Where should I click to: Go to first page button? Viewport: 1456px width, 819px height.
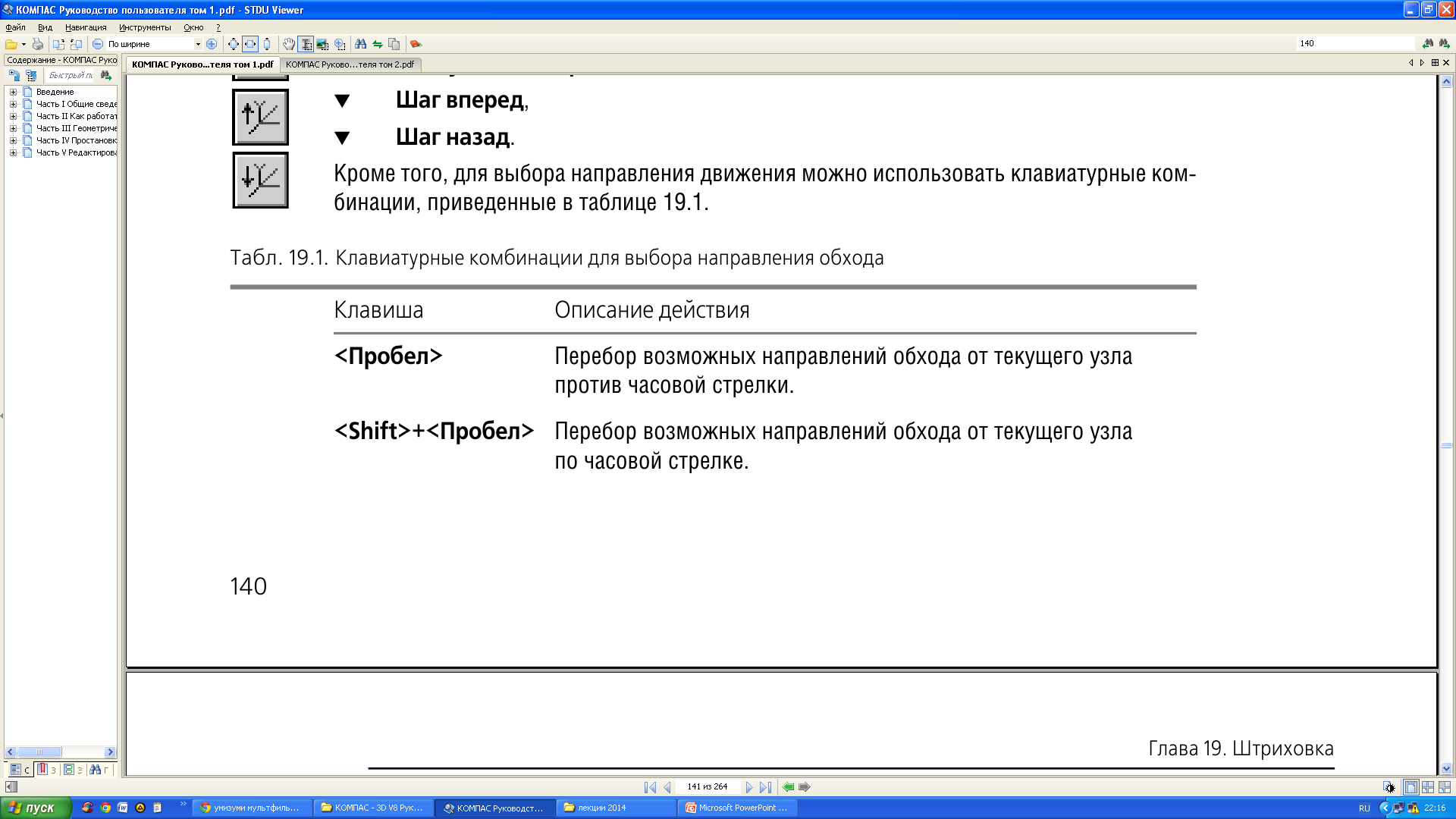[x=651, y=787]
